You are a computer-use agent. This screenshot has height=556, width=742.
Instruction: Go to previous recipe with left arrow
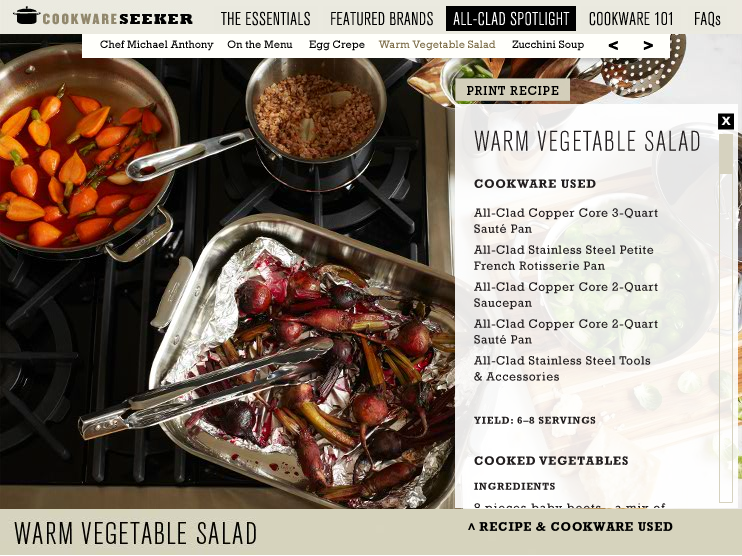pyautogui.click(x=613, y=45)
